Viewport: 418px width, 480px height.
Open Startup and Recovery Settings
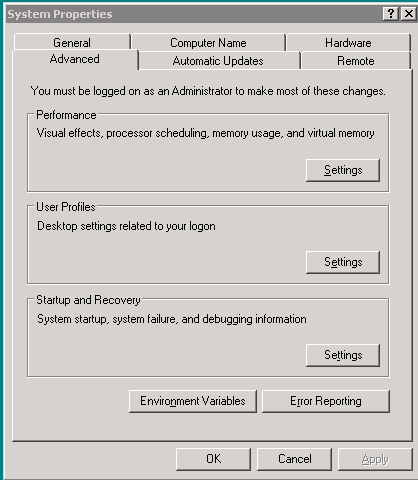tap(343, 355)
